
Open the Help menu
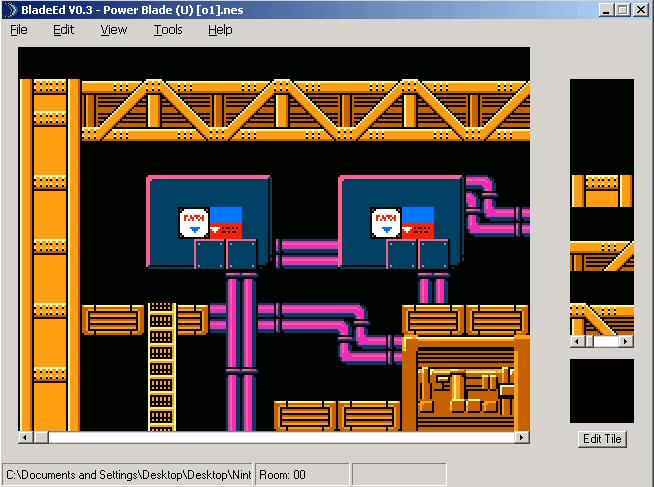coord(220,30)
